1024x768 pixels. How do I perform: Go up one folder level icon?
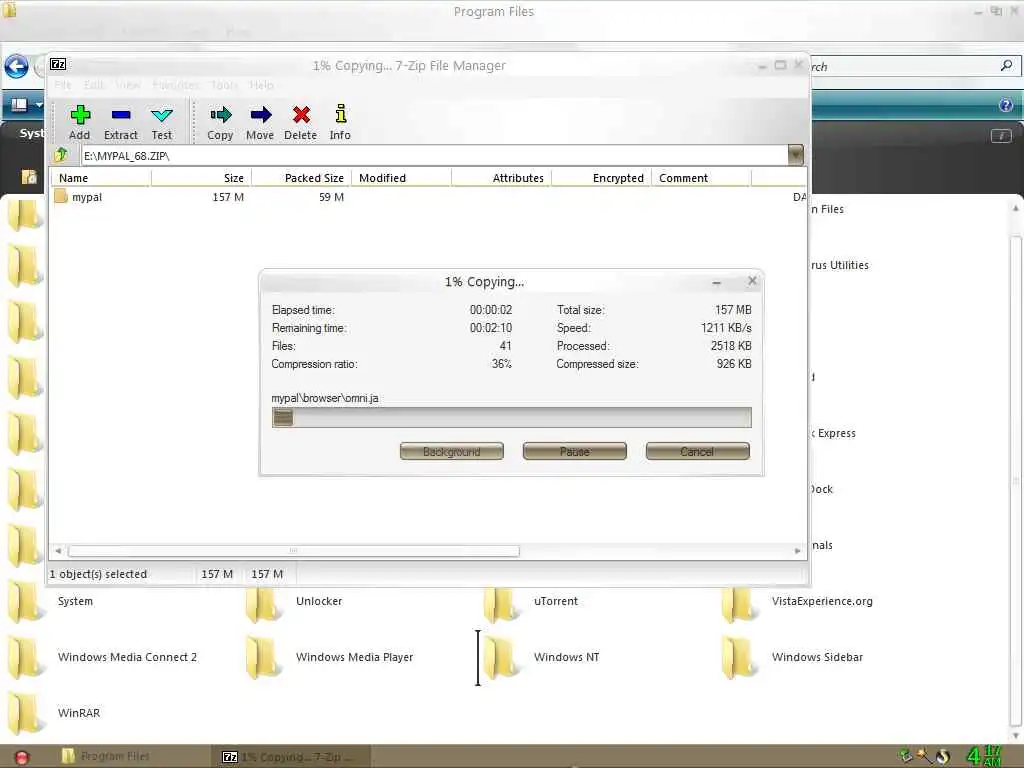(x=61, y=155)
